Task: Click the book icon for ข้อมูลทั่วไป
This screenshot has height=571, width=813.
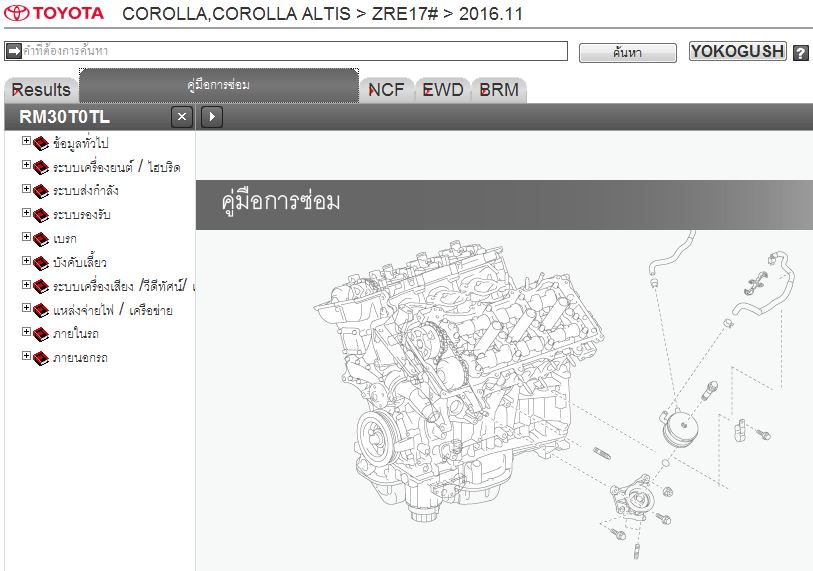Action: tap(41, 144)
